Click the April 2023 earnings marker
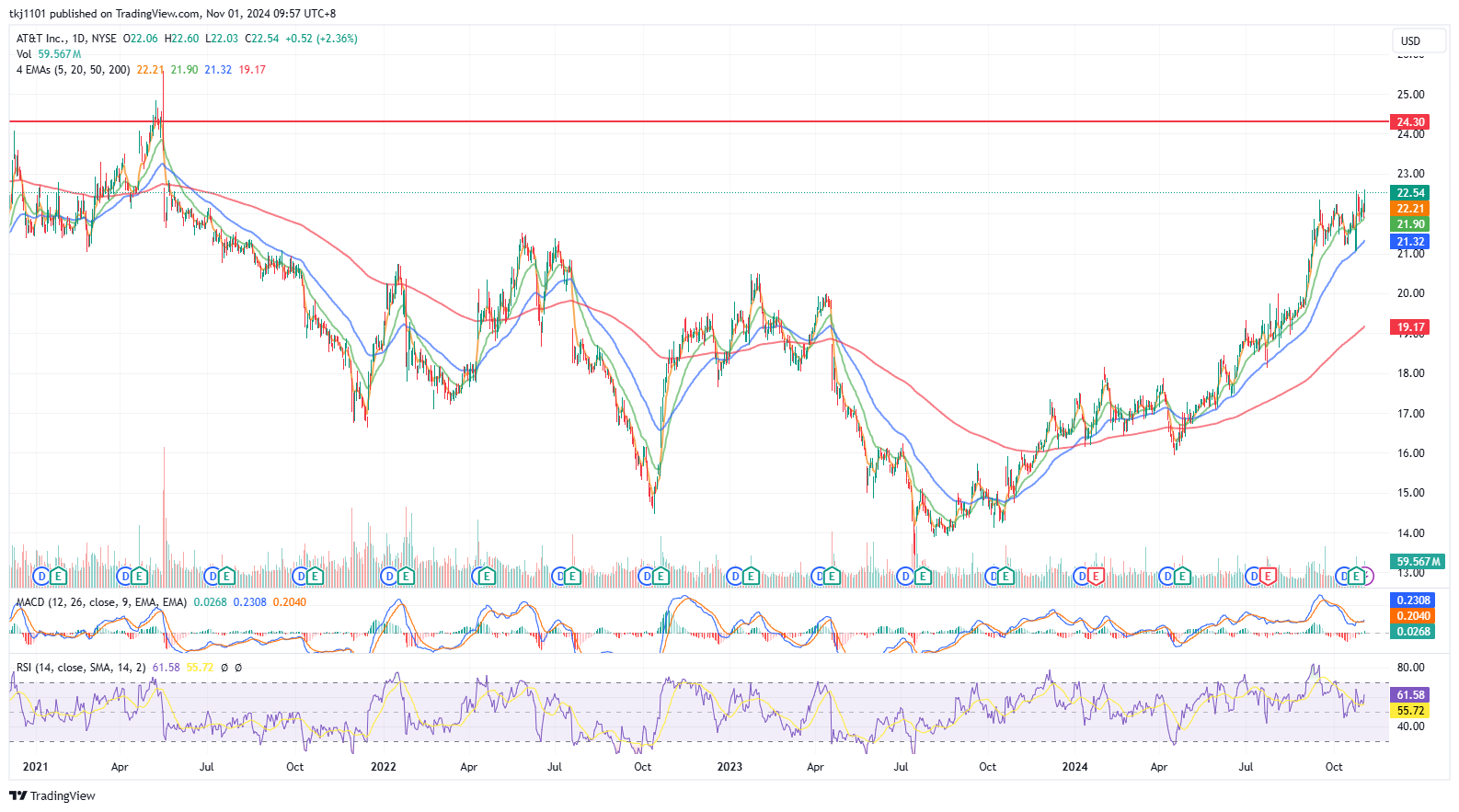The image size is (1459, 812). pyautogui.click(x=832, y=577)
